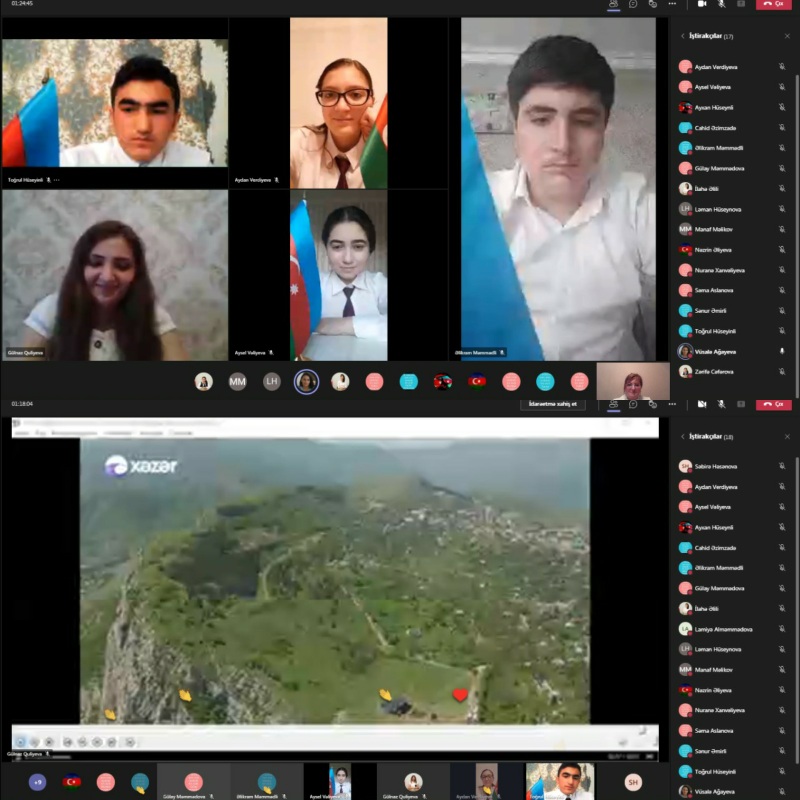Toggle microphone in lower meeting toolbar
This screenshot has width=800, height=800.
click(721, 404)
